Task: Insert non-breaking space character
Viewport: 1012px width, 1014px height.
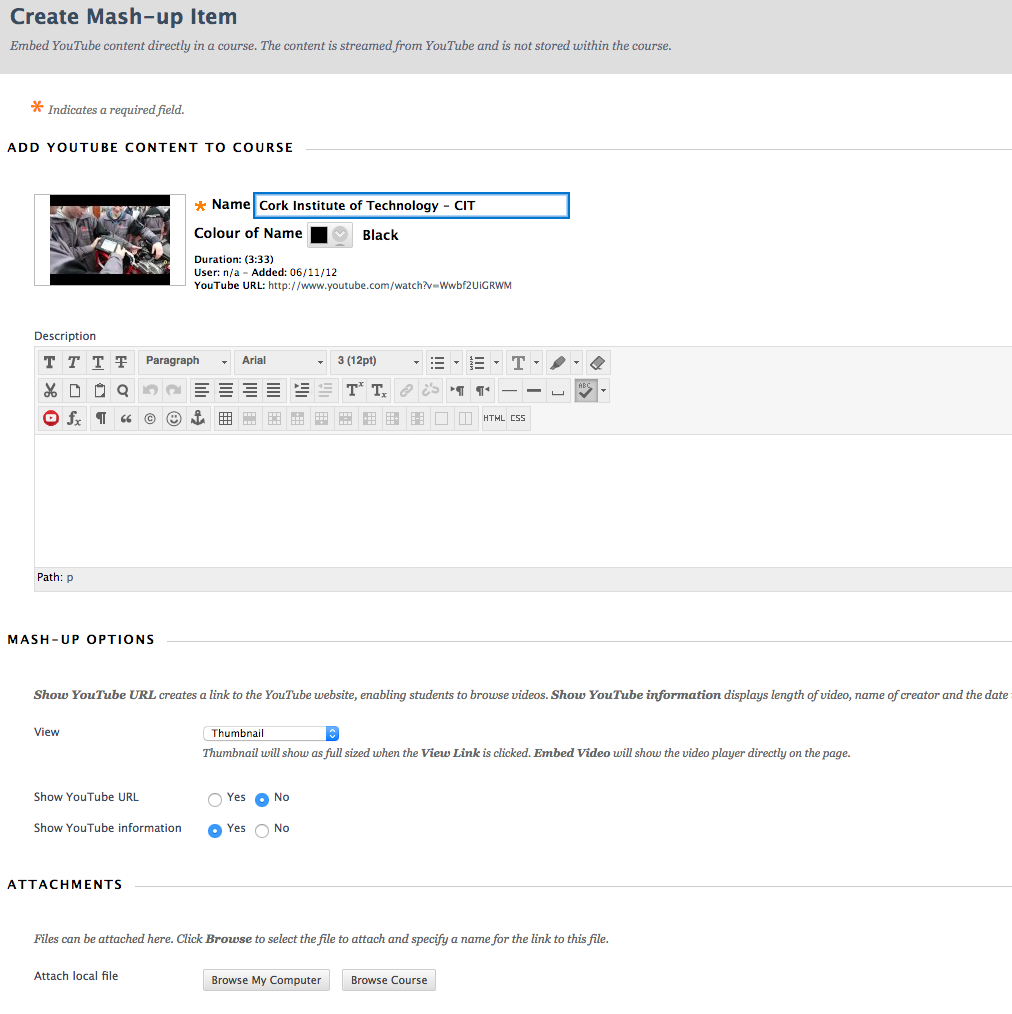Action: tap(558, 391)
